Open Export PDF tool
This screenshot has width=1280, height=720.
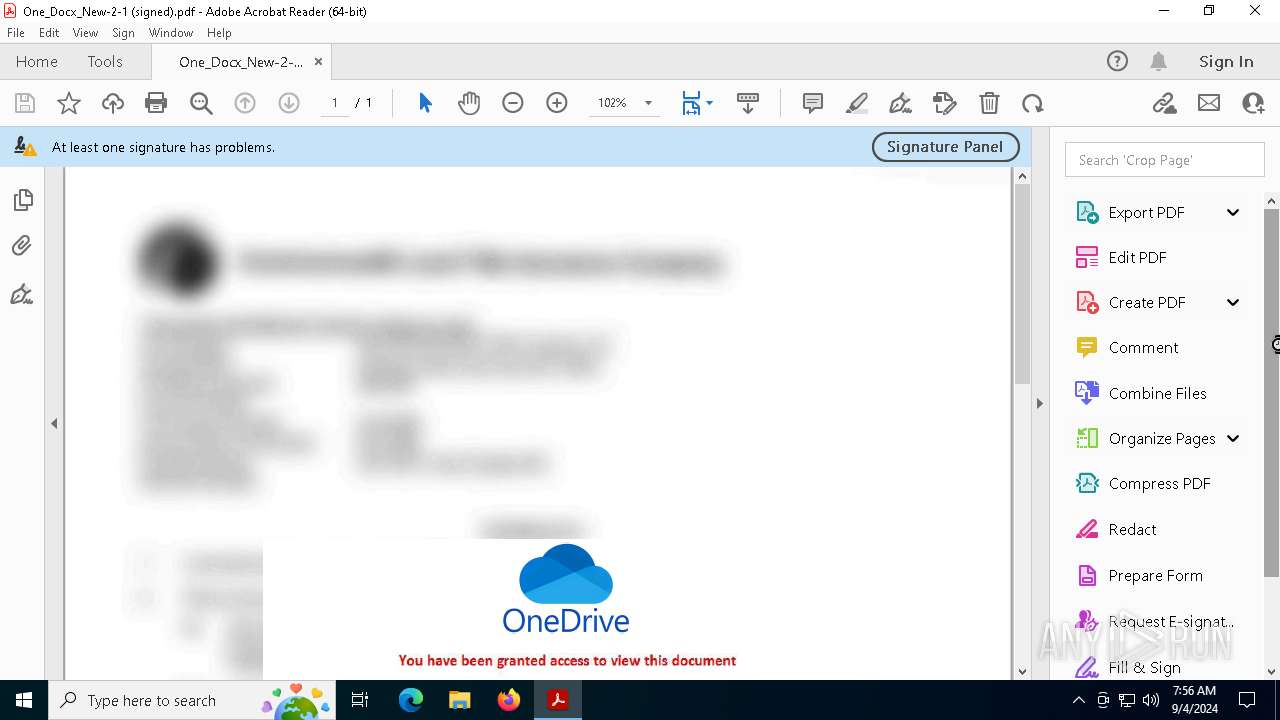[1146, 212]
